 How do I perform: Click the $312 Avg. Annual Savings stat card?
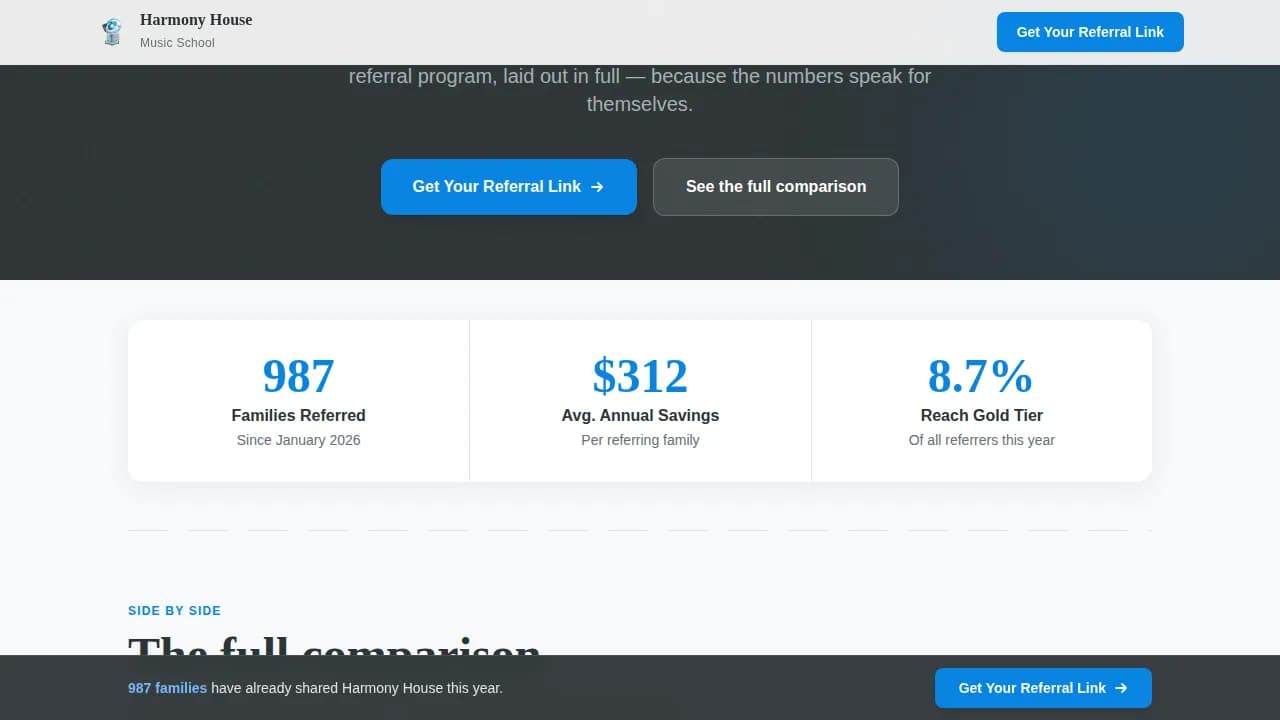640,400
